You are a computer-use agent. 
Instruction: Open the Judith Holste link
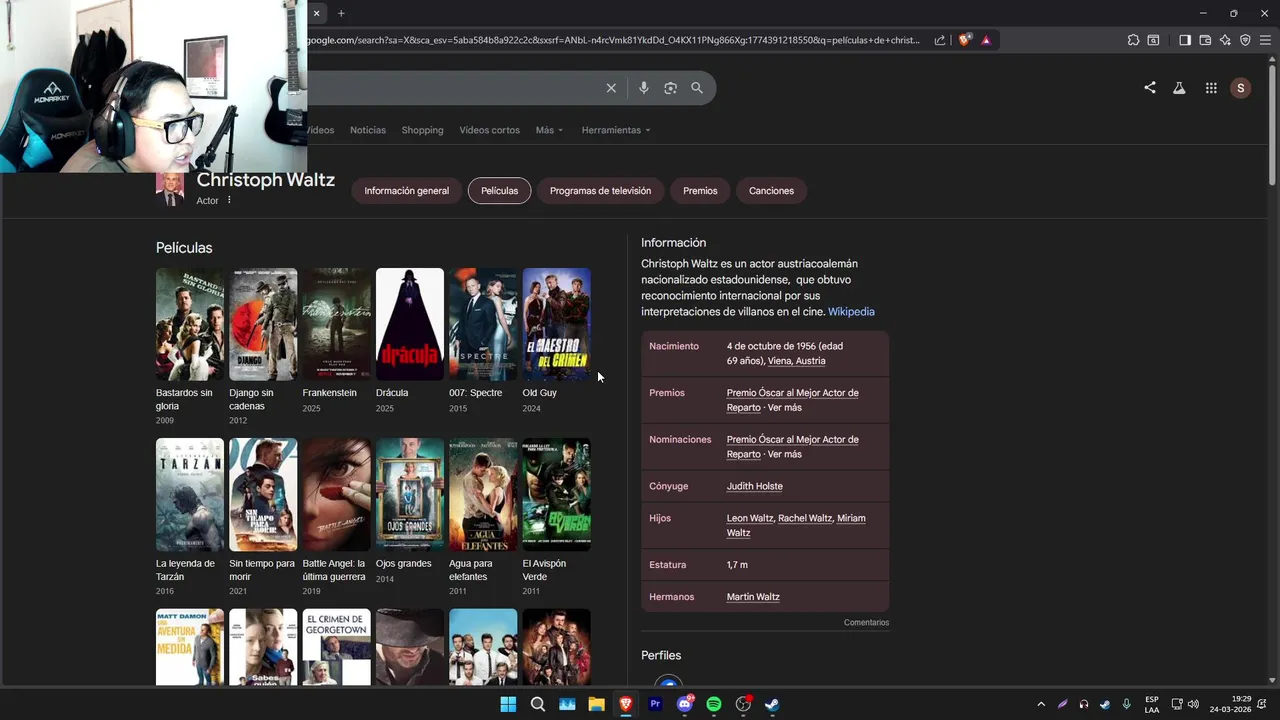(755, 486)
